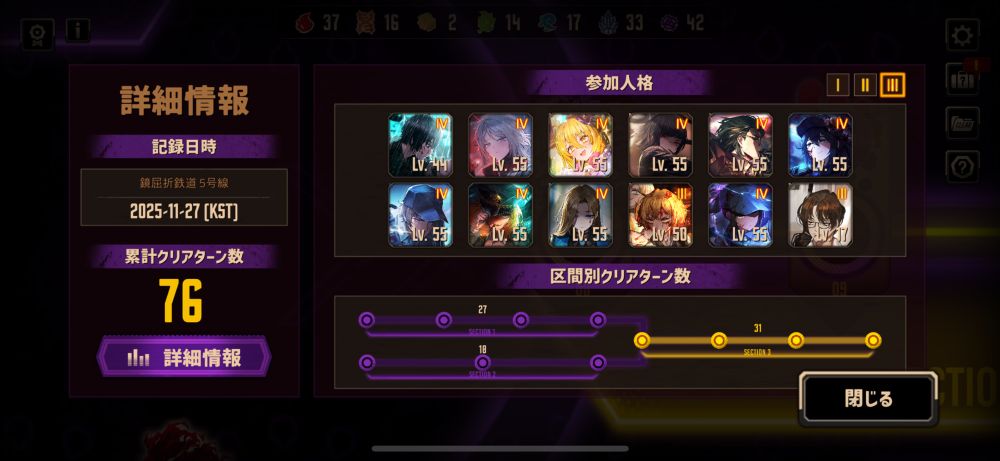The width and height of the screenshot is (1000, 461).
Task: Open the gift box icon with notification
Action: coord(962,78)
